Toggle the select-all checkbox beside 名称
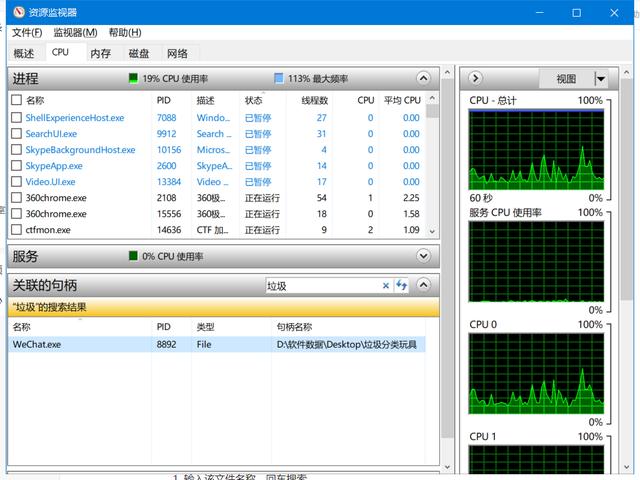This screenshot has height=480, width=640. 16,100
